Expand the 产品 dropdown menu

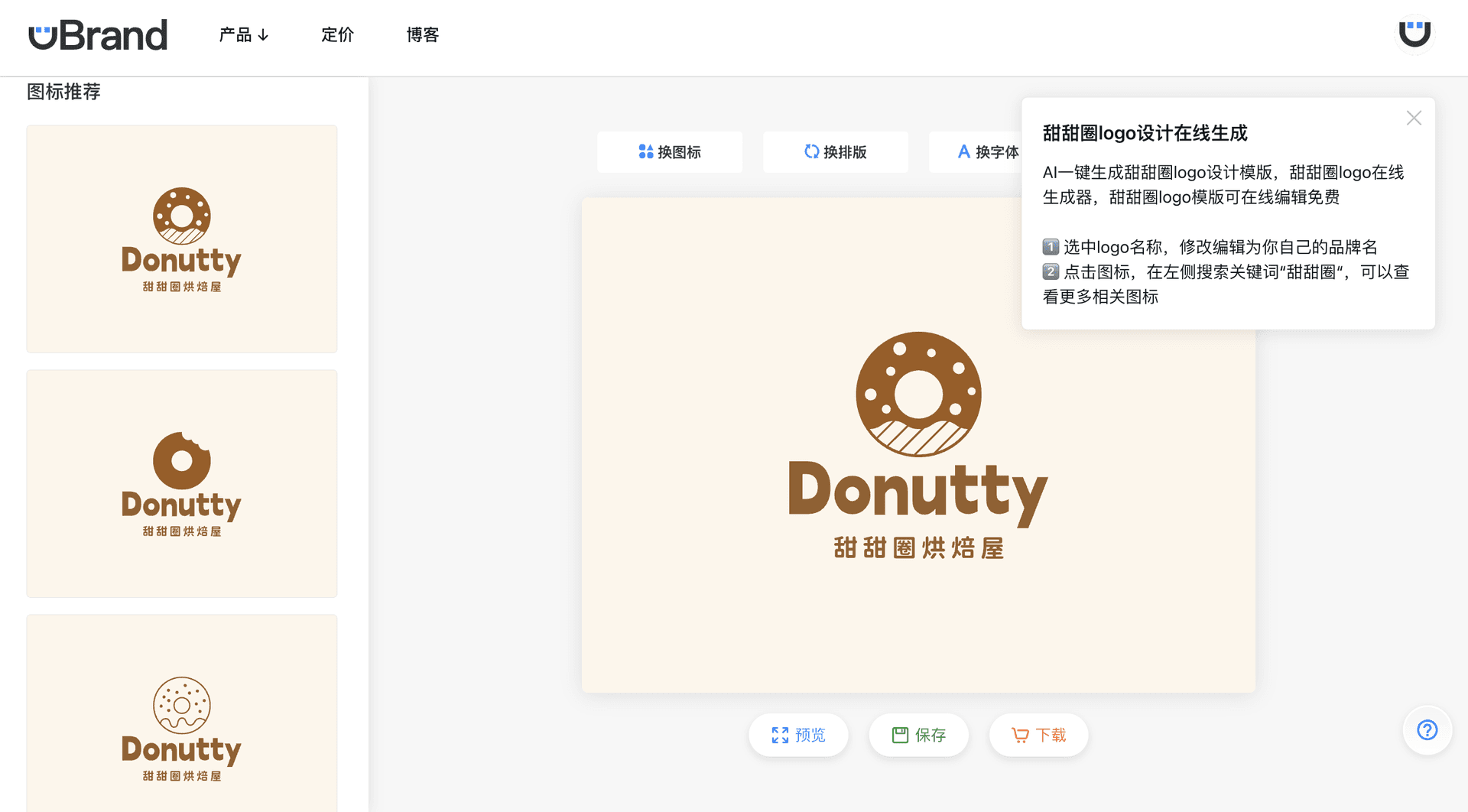[x=243, y=34]
